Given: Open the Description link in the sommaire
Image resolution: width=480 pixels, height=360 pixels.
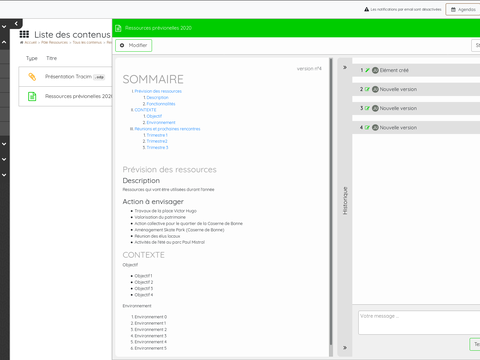Looking at the screenshot, I should click(x=157, y=97).
